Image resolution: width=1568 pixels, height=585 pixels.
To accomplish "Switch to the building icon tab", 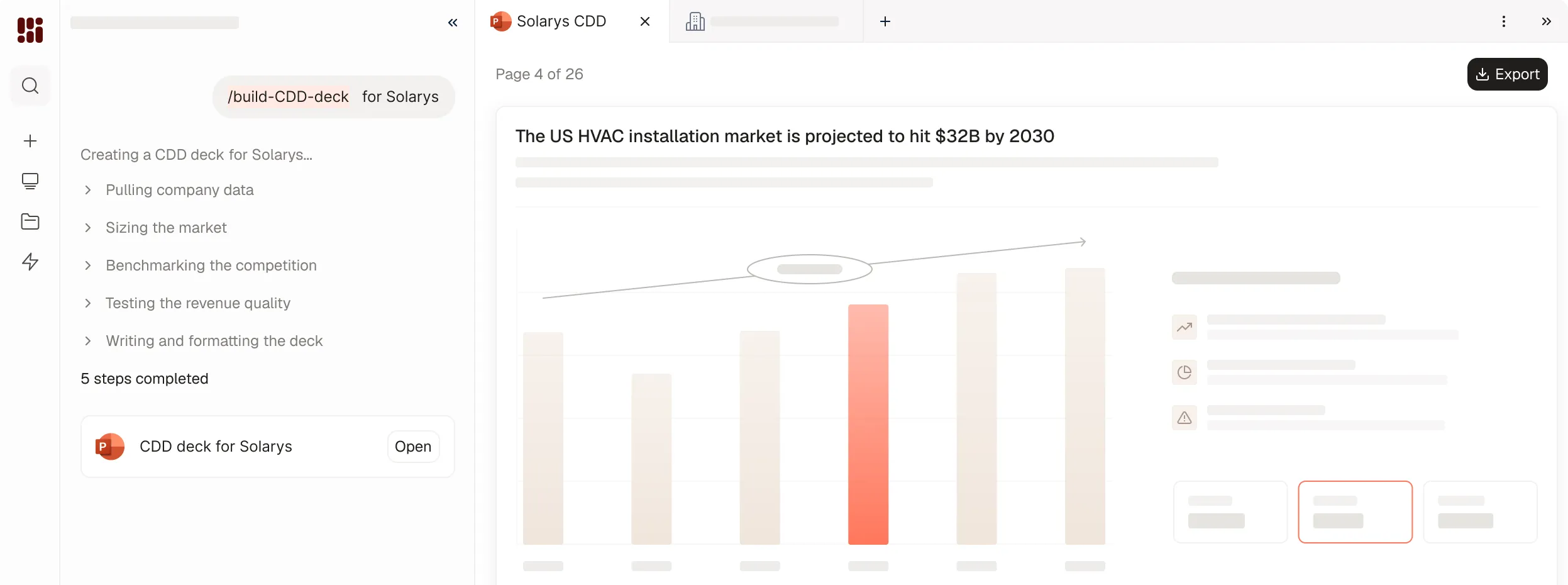I will point(766,21).
